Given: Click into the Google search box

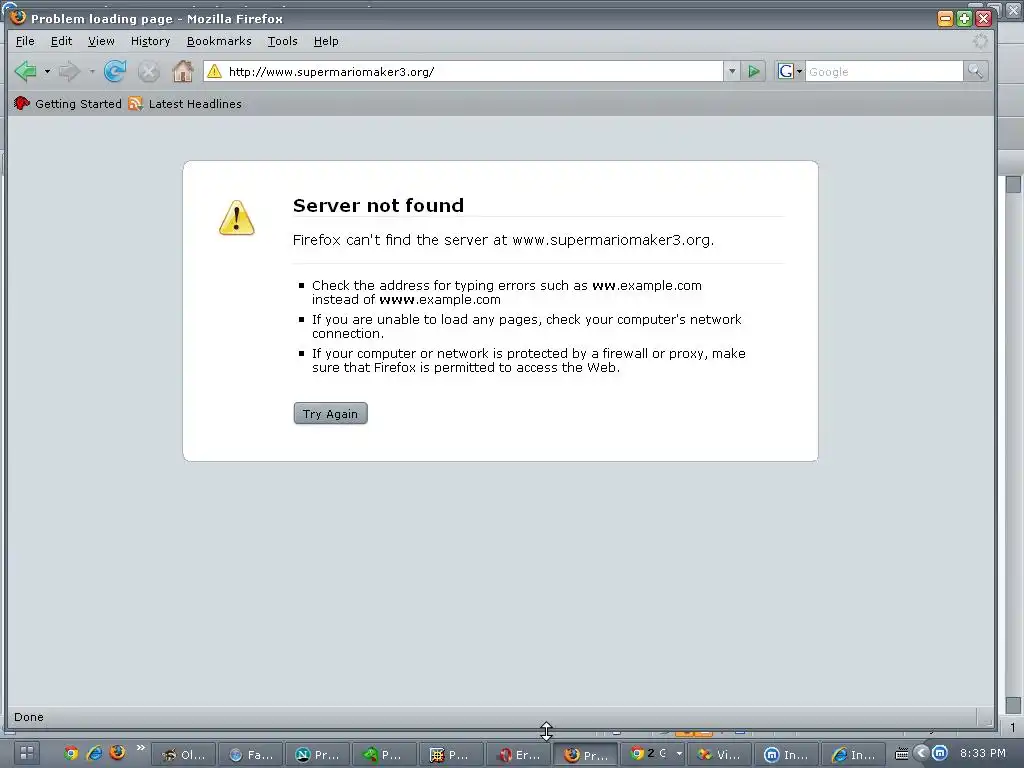Looking at the screenshot, I should point(884,71).
